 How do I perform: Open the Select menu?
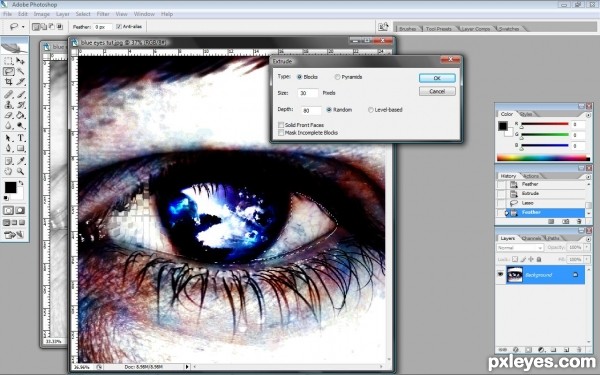83,14
